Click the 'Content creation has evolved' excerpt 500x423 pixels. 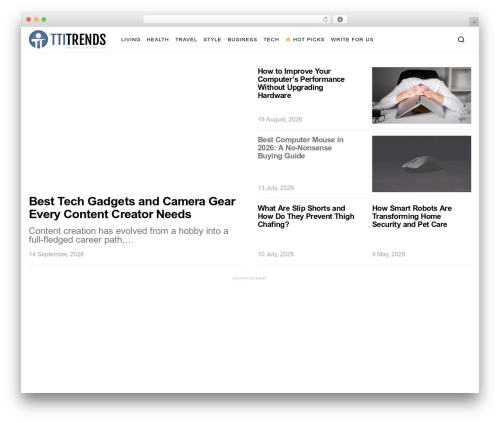(x=128, y=235)
